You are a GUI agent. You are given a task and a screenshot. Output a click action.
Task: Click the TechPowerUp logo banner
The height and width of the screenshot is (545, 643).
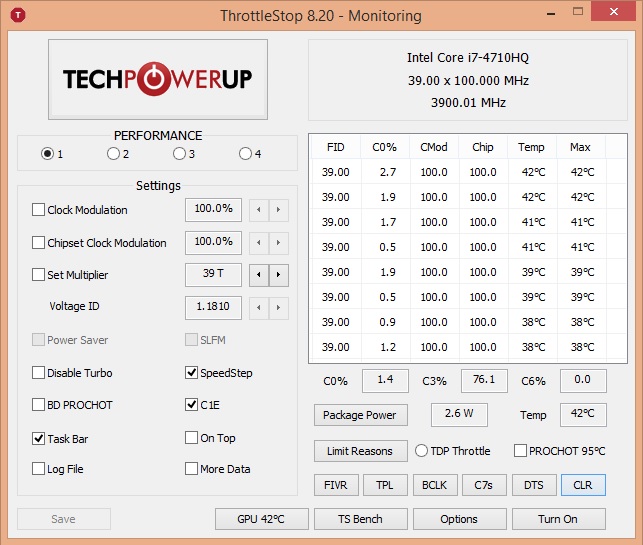(158, 80)
